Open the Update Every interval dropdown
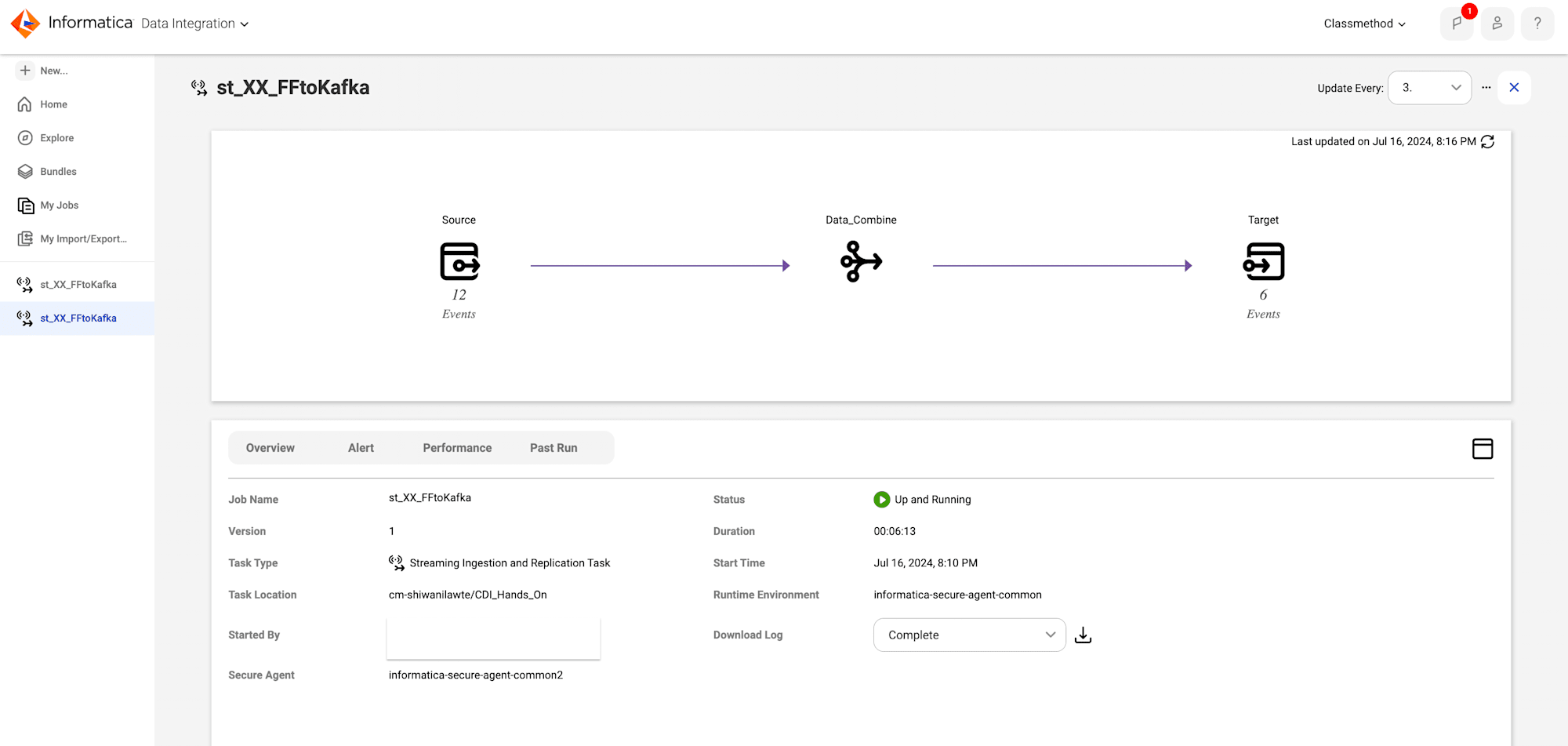This screenshot has height=746, width=1568. point(1429,88)
